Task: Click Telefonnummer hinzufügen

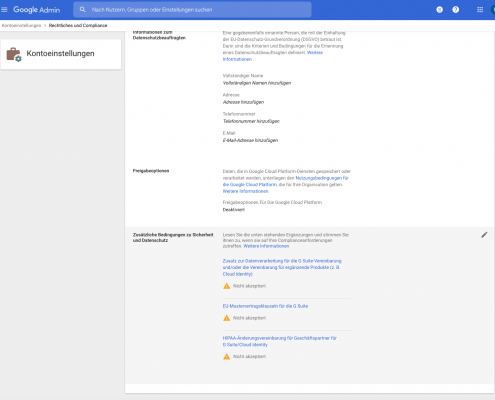Action: click(x=251, y=121)
